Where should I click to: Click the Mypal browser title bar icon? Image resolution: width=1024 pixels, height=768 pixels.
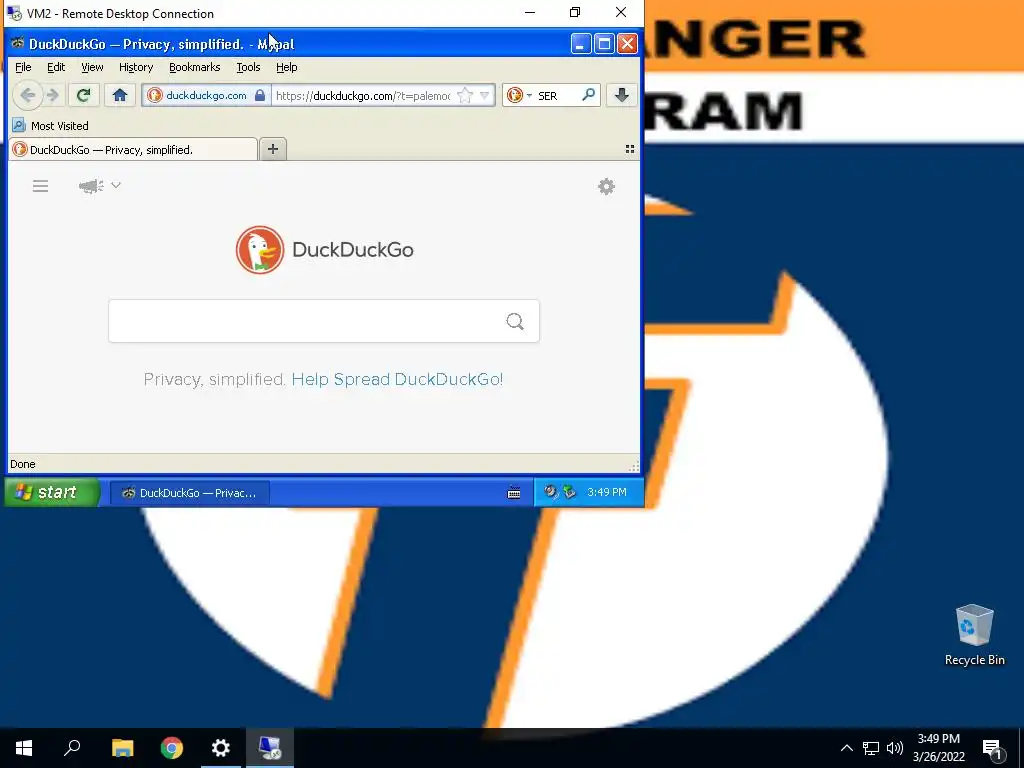click(18, 44)
